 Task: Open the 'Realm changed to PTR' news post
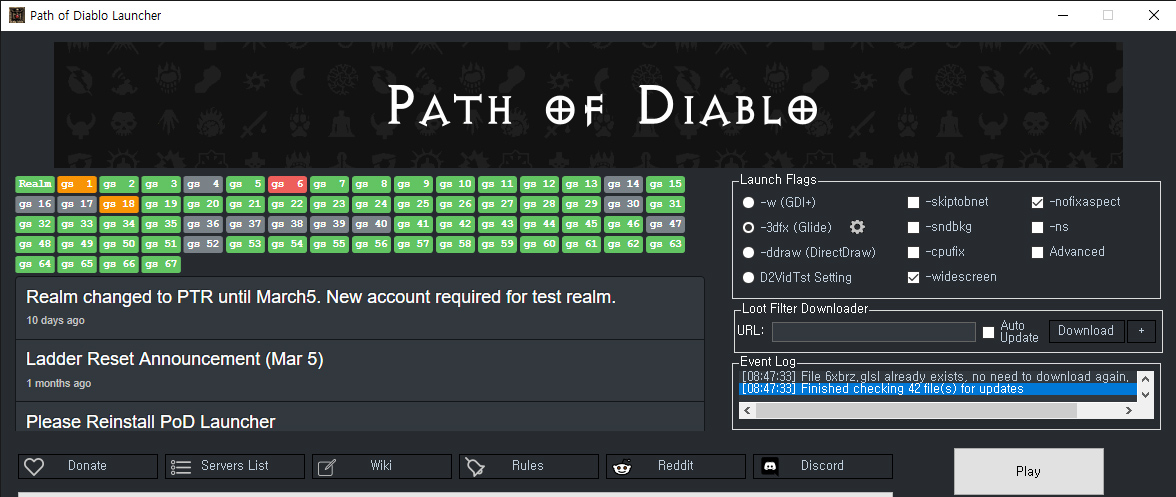pyautogui.click(x=360, y=308)
